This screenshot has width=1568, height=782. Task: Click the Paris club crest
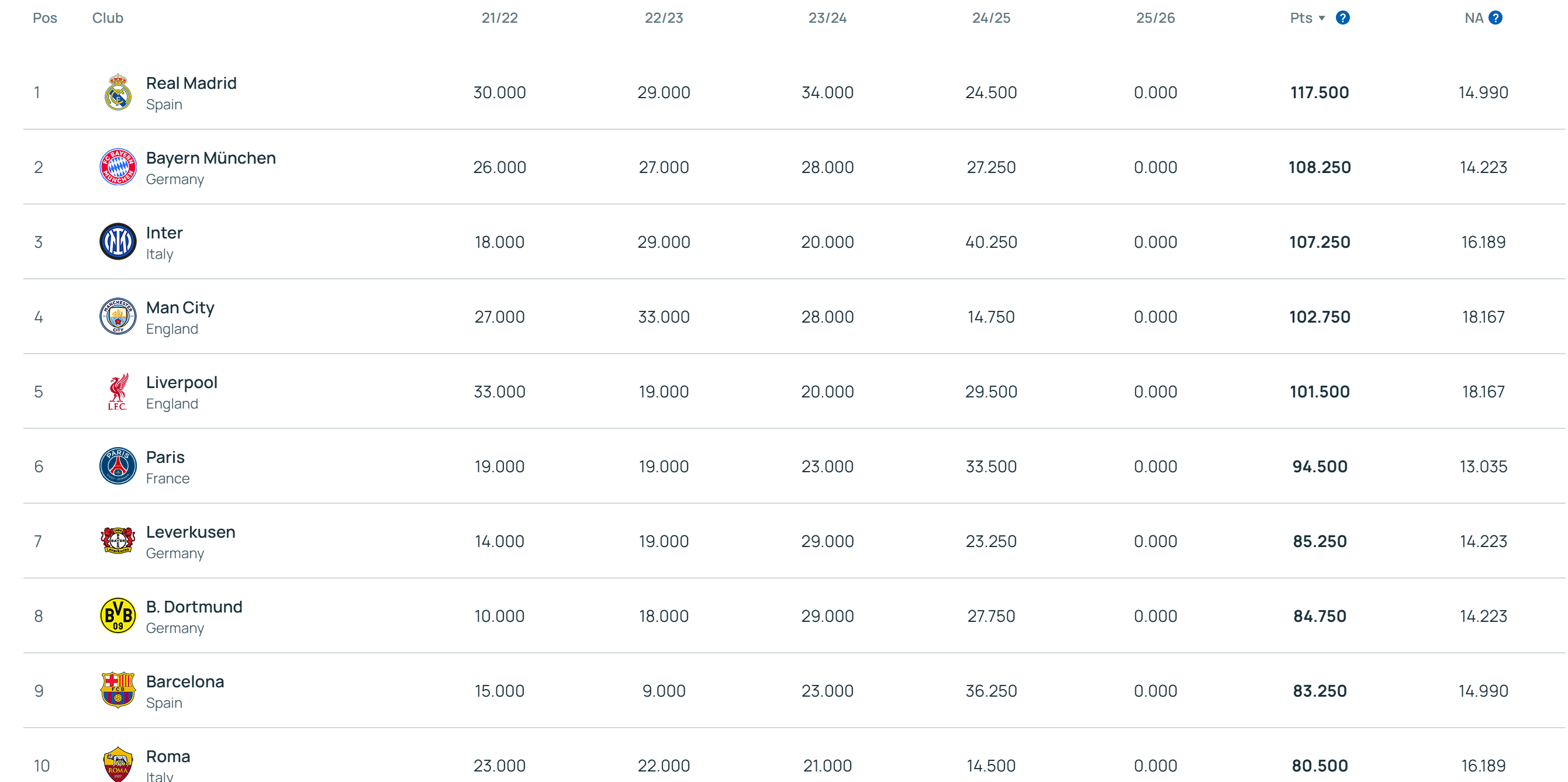click(118, 466)
